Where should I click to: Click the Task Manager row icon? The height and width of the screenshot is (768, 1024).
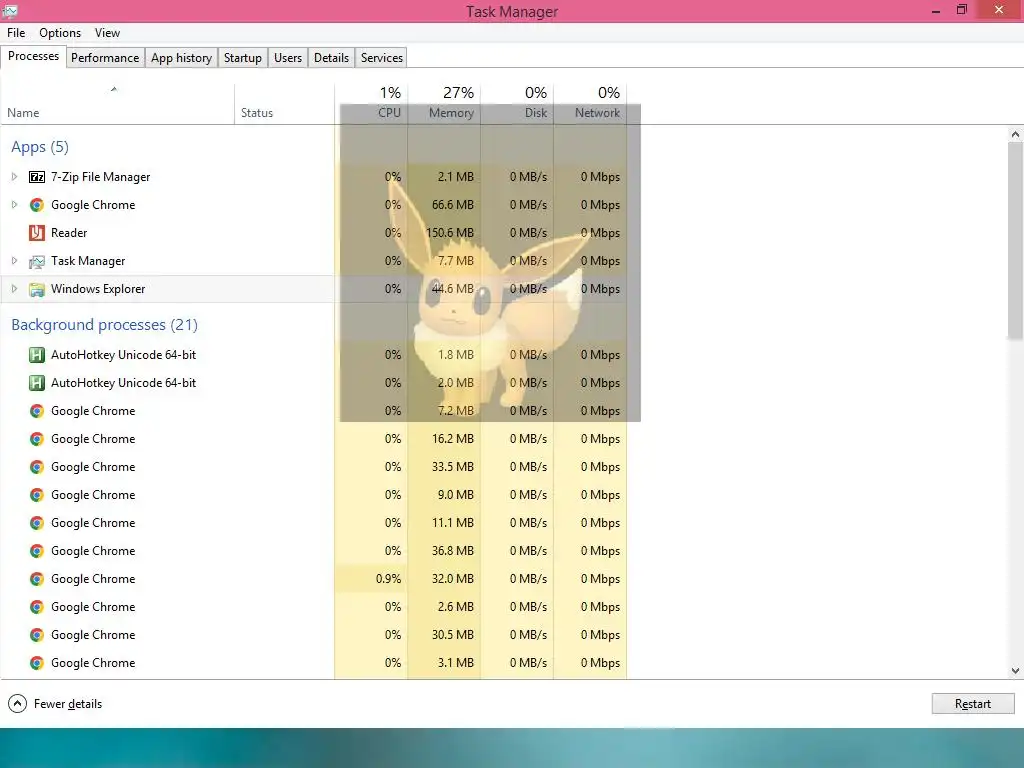pos(37,261)
